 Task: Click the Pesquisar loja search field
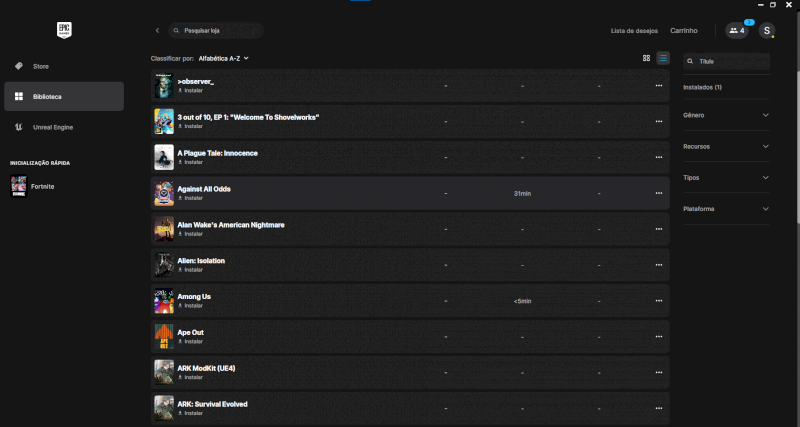[218, 31]
